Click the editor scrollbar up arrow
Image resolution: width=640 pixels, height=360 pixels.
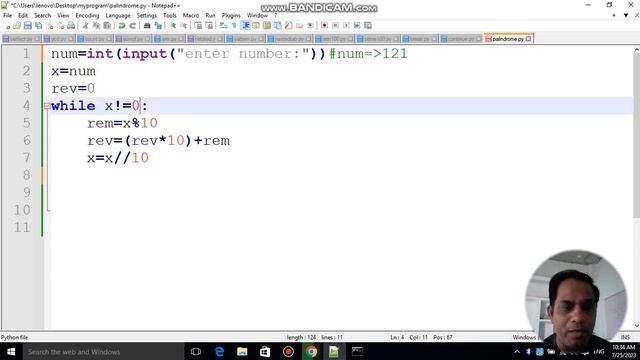[x=636, y=50]
